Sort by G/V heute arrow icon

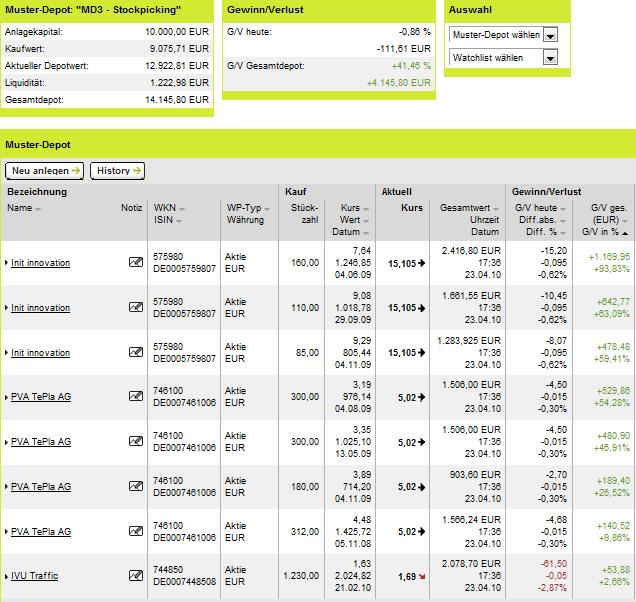click(x=563, y=209)
